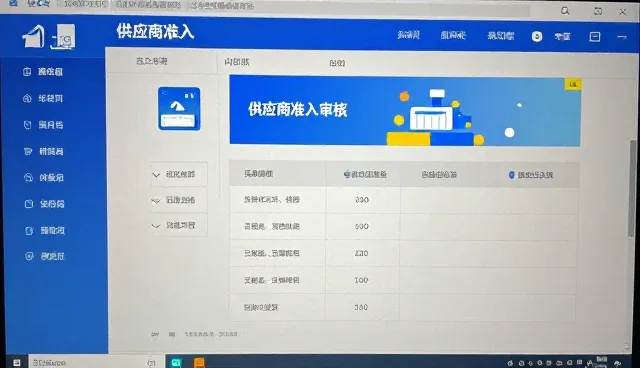Image resolution: width=640 pixels, height=368 pixels.
Task: Click the value 900 in the table
Action: coord(362,226)
